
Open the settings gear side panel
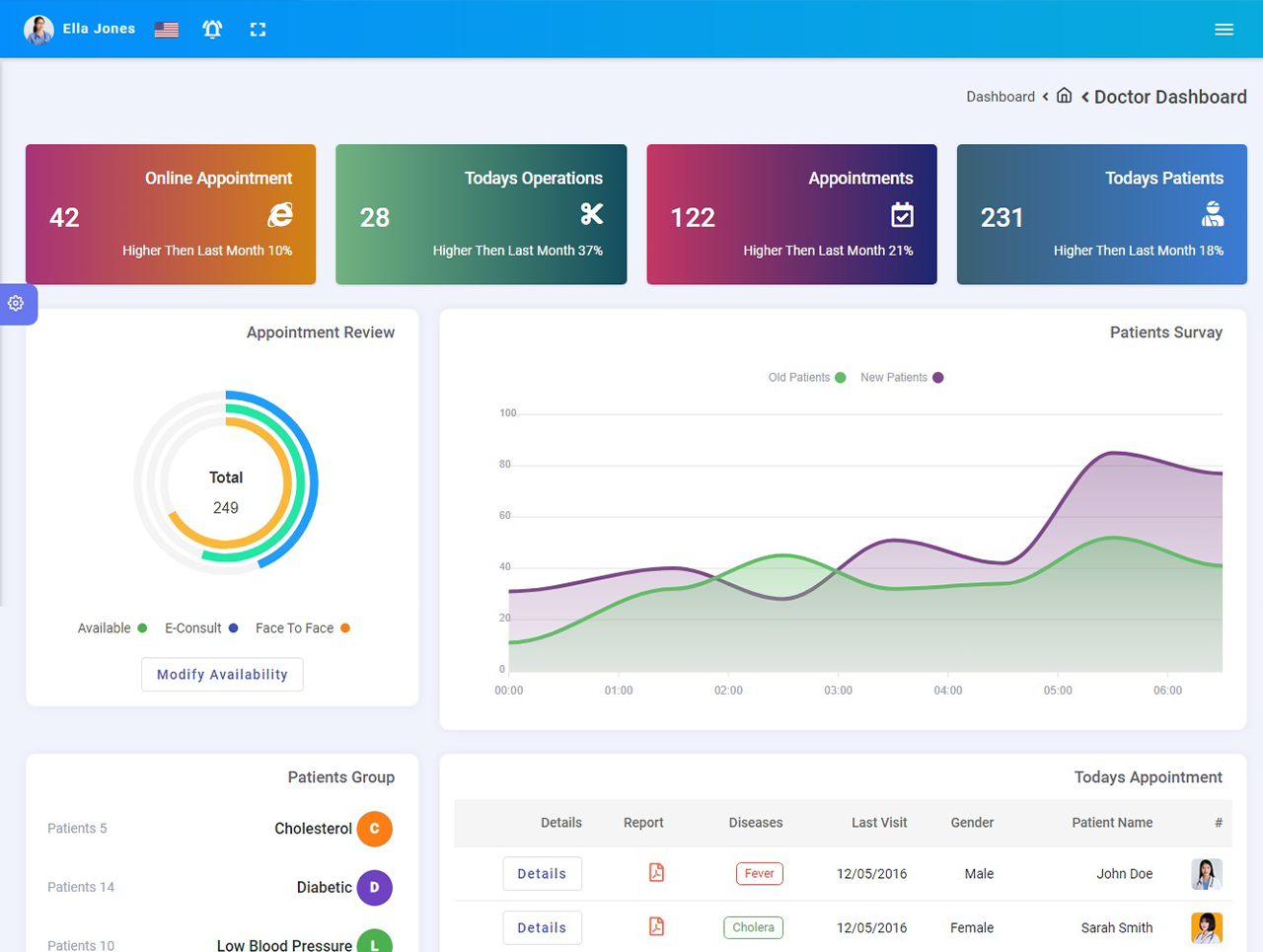point(17,304)
